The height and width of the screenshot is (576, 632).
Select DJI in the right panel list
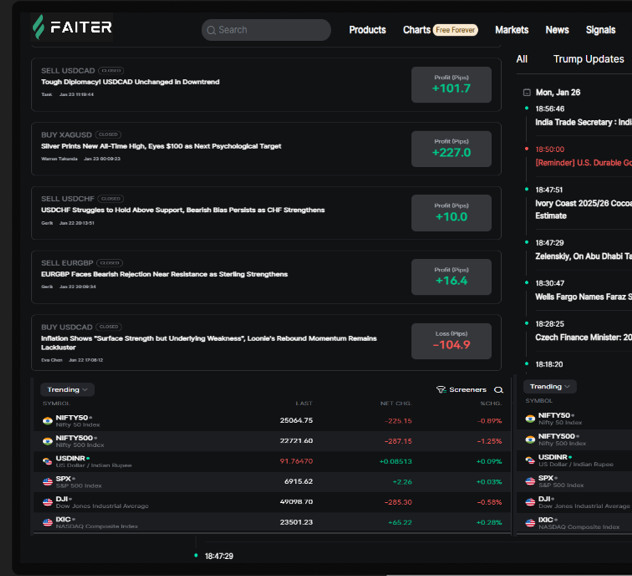click(x=574, y=502)
